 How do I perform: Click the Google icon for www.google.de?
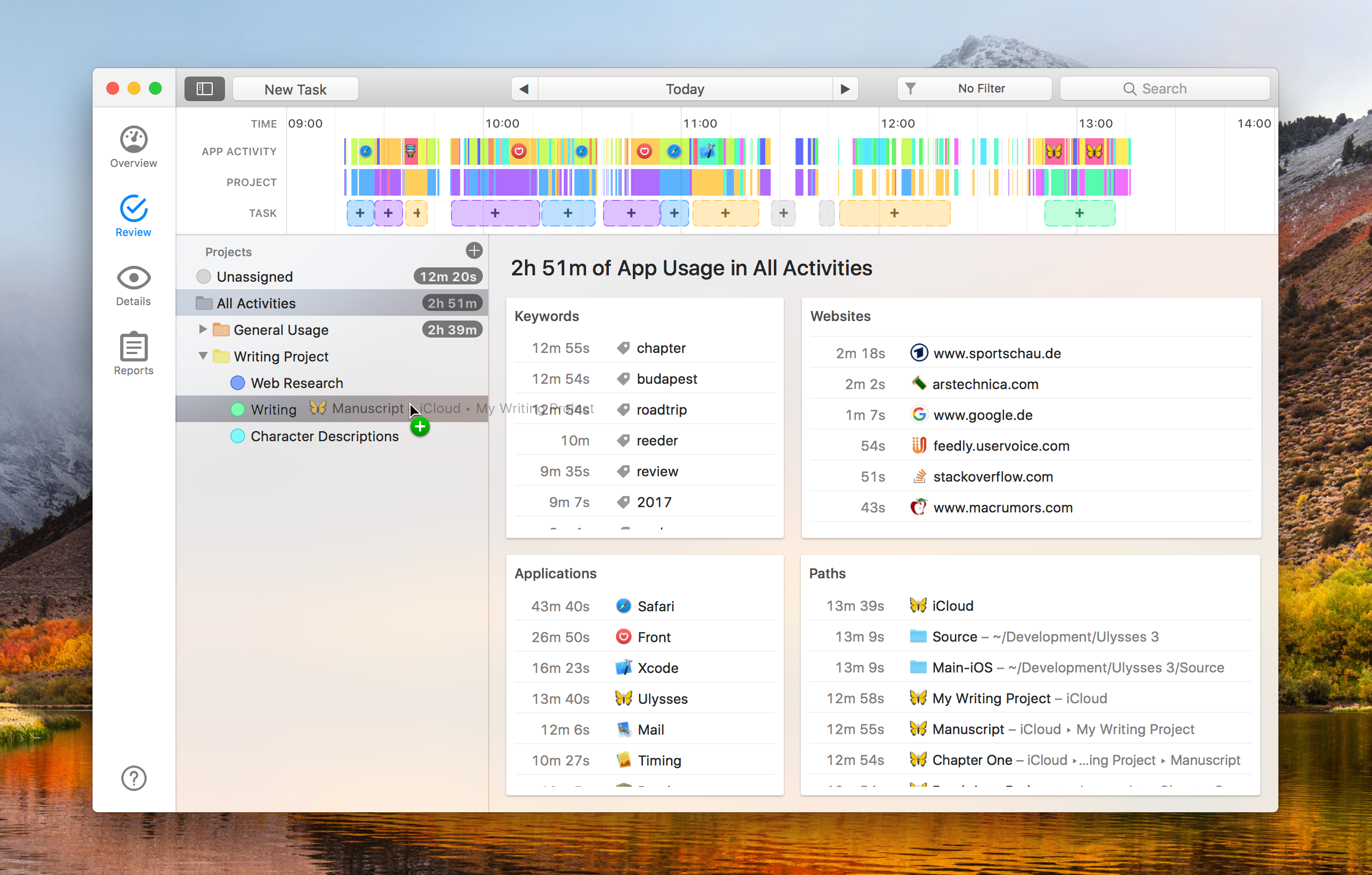tap(918, 414)
